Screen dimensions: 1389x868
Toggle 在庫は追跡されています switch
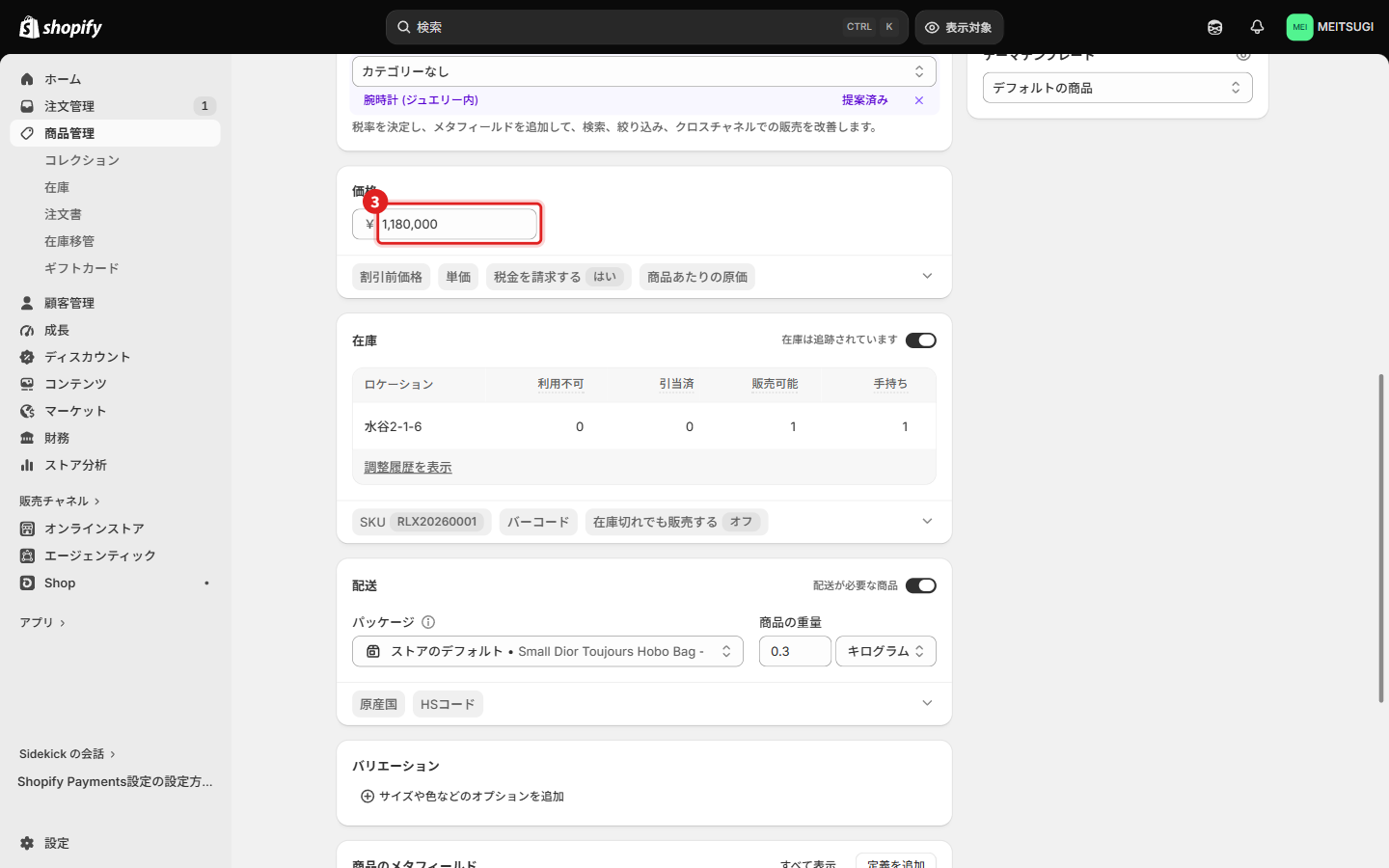tap(921, 340)
